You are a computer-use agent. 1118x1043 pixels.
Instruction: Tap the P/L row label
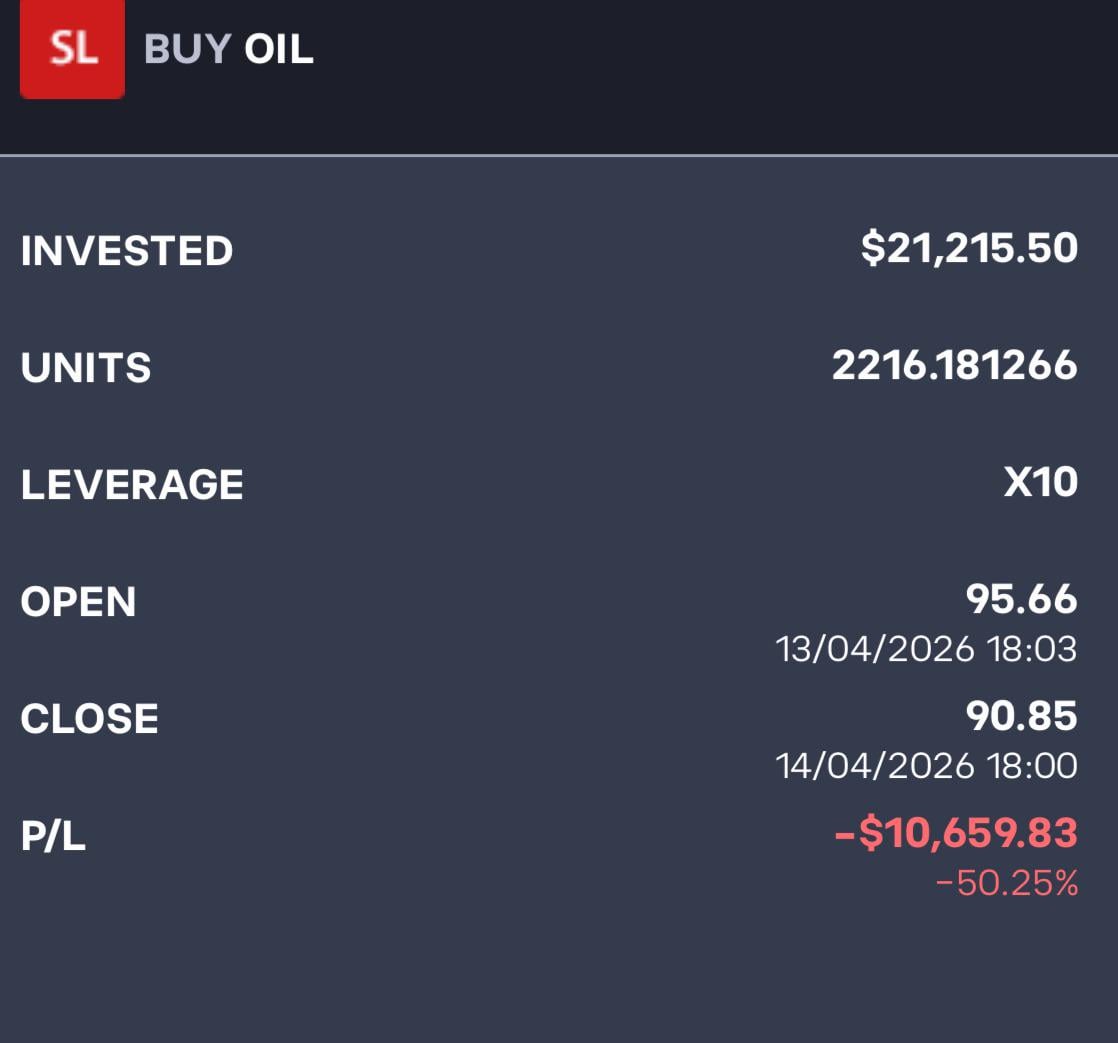point(53,836)
